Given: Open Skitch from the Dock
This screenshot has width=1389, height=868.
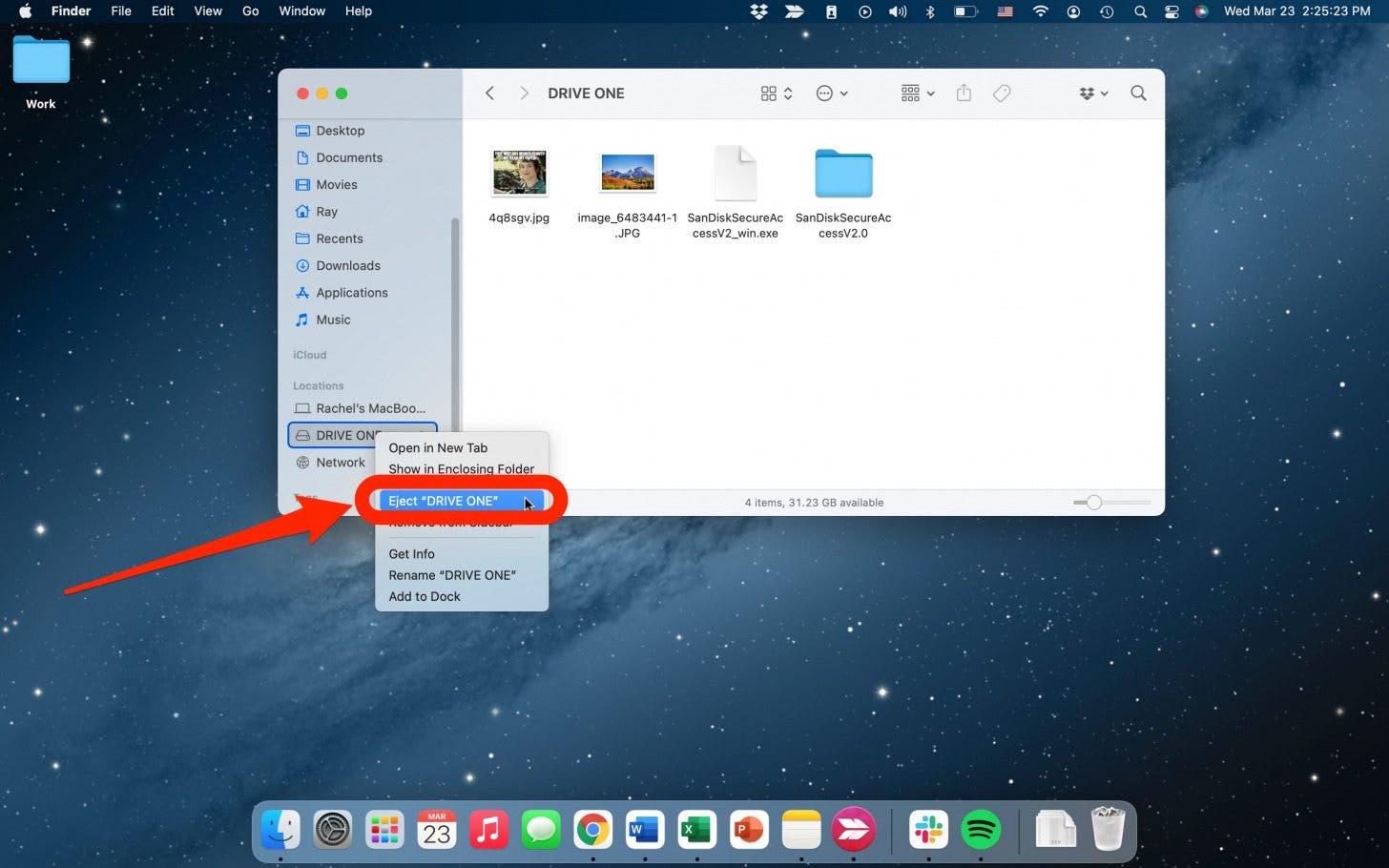Looking at the screenshot, I should pyautogui.click(x=852, y=829).
